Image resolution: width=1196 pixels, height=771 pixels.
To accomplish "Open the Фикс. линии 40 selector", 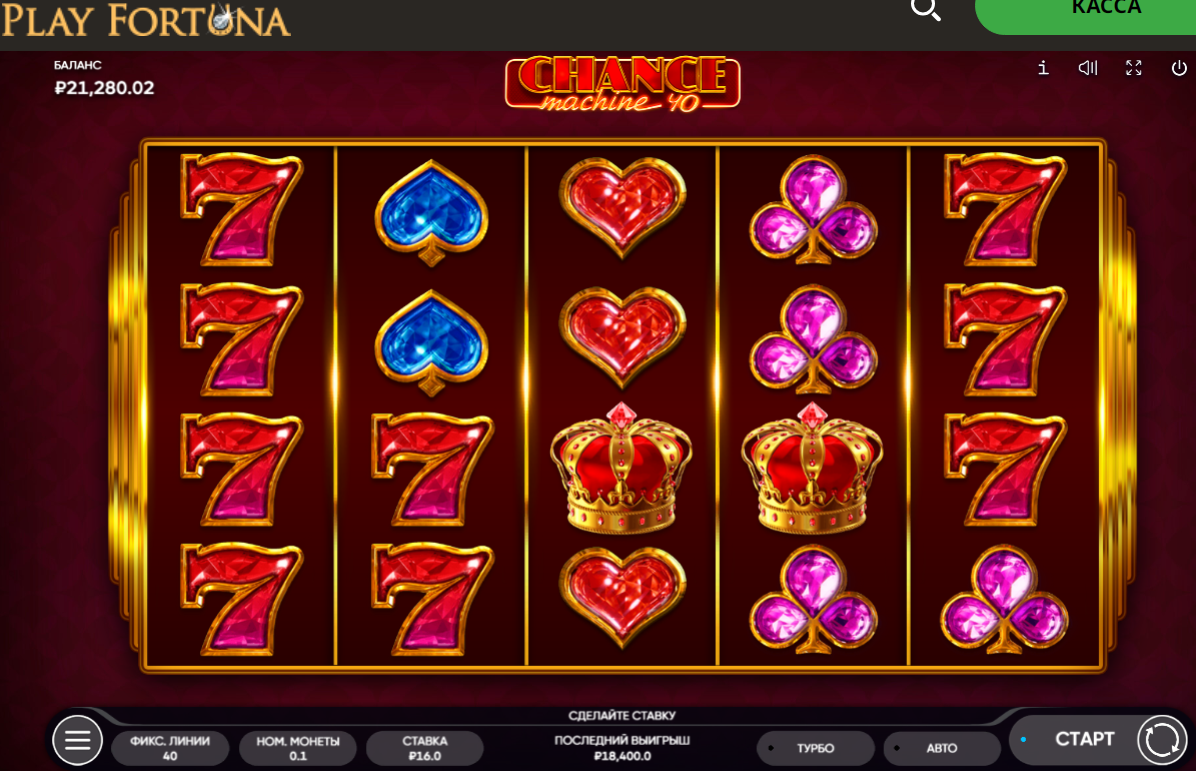I will [x=169, y=748].
